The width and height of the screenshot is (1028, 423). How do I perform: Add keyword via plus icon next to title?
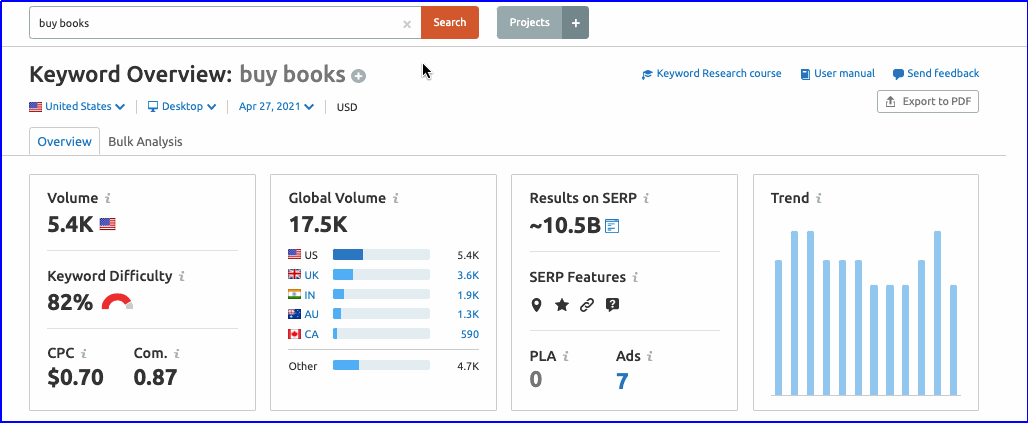[359, 76]
